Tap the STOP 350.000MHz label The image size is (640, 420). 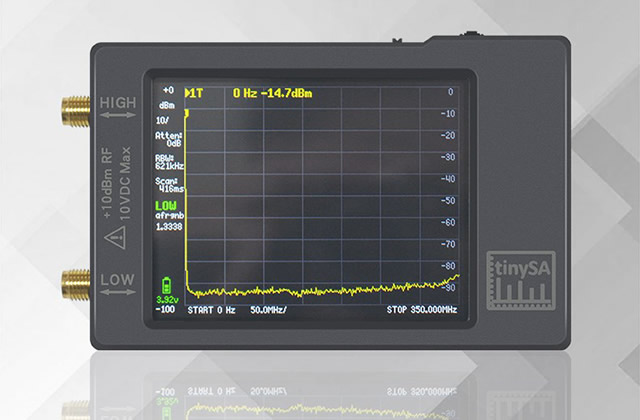421,310
